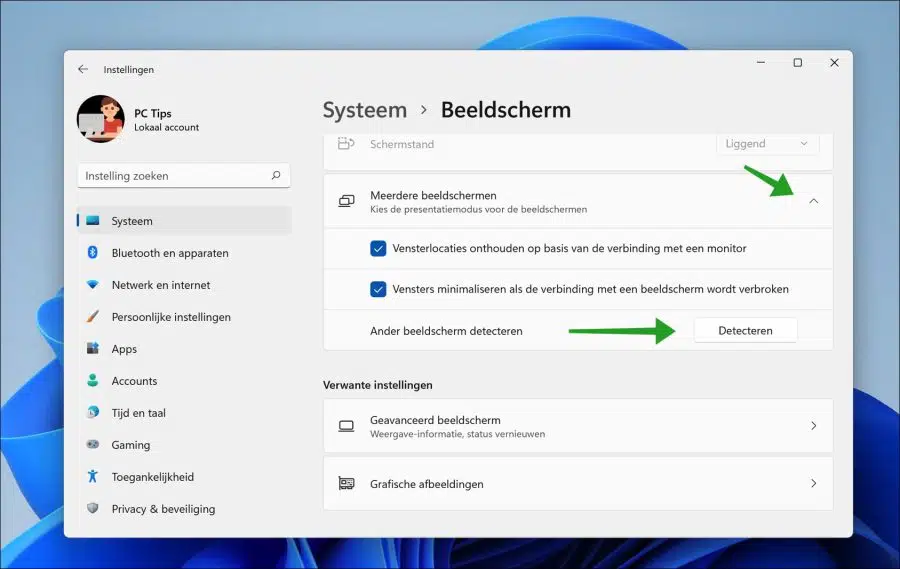
Task: Click the Toegankelijkheid accessibility icon
Action: [x=92, y=476]
